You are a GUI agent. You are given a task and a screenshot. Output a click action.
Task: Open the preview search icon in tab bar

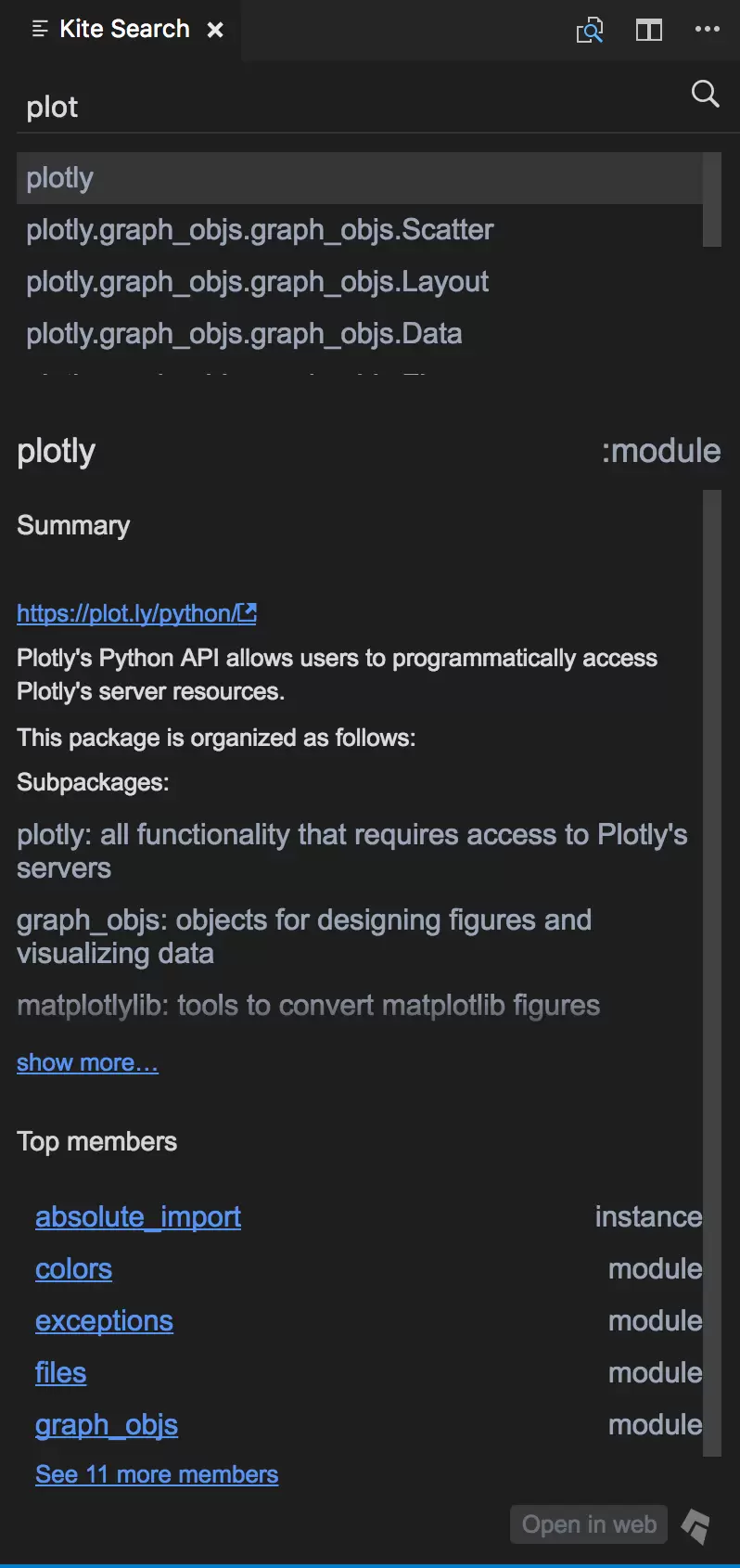(x=590, y=31)
